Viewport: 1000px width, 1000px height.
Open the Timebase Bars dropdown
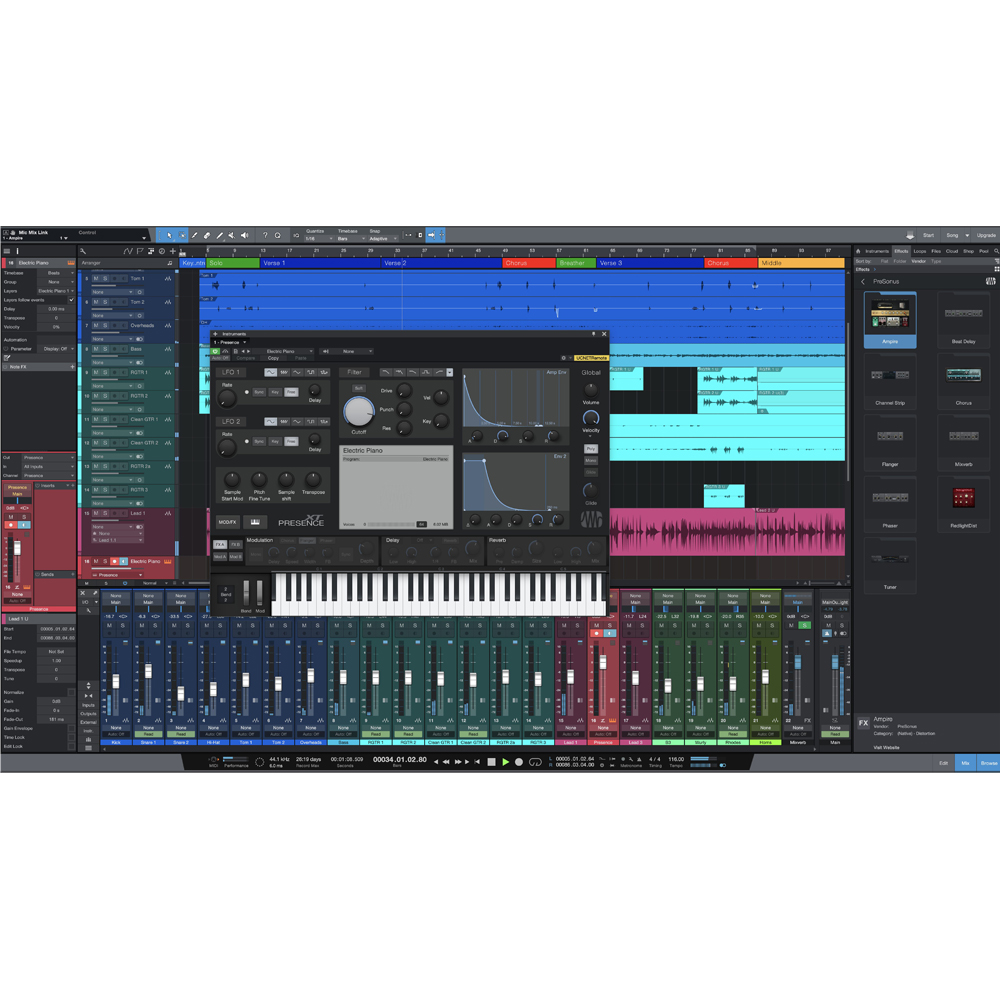[x=351, y=239]
